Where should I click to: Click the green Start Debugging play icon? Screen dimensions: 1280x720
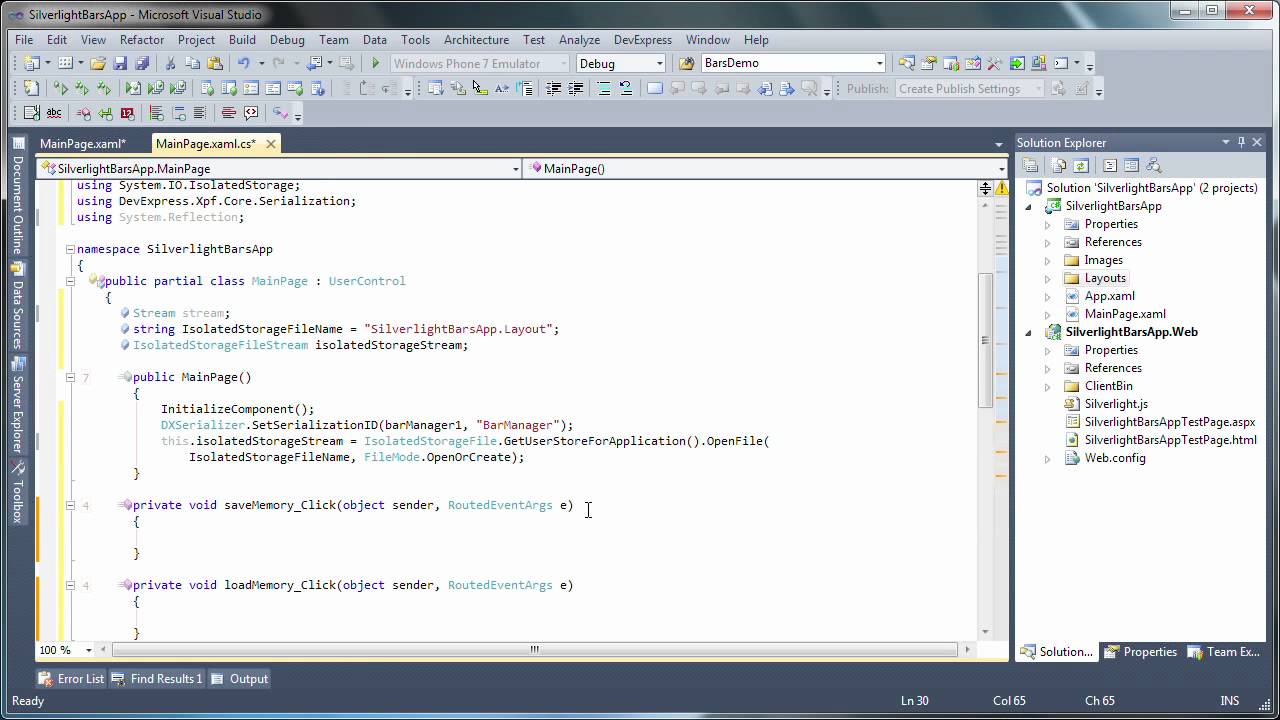(376, 63)
